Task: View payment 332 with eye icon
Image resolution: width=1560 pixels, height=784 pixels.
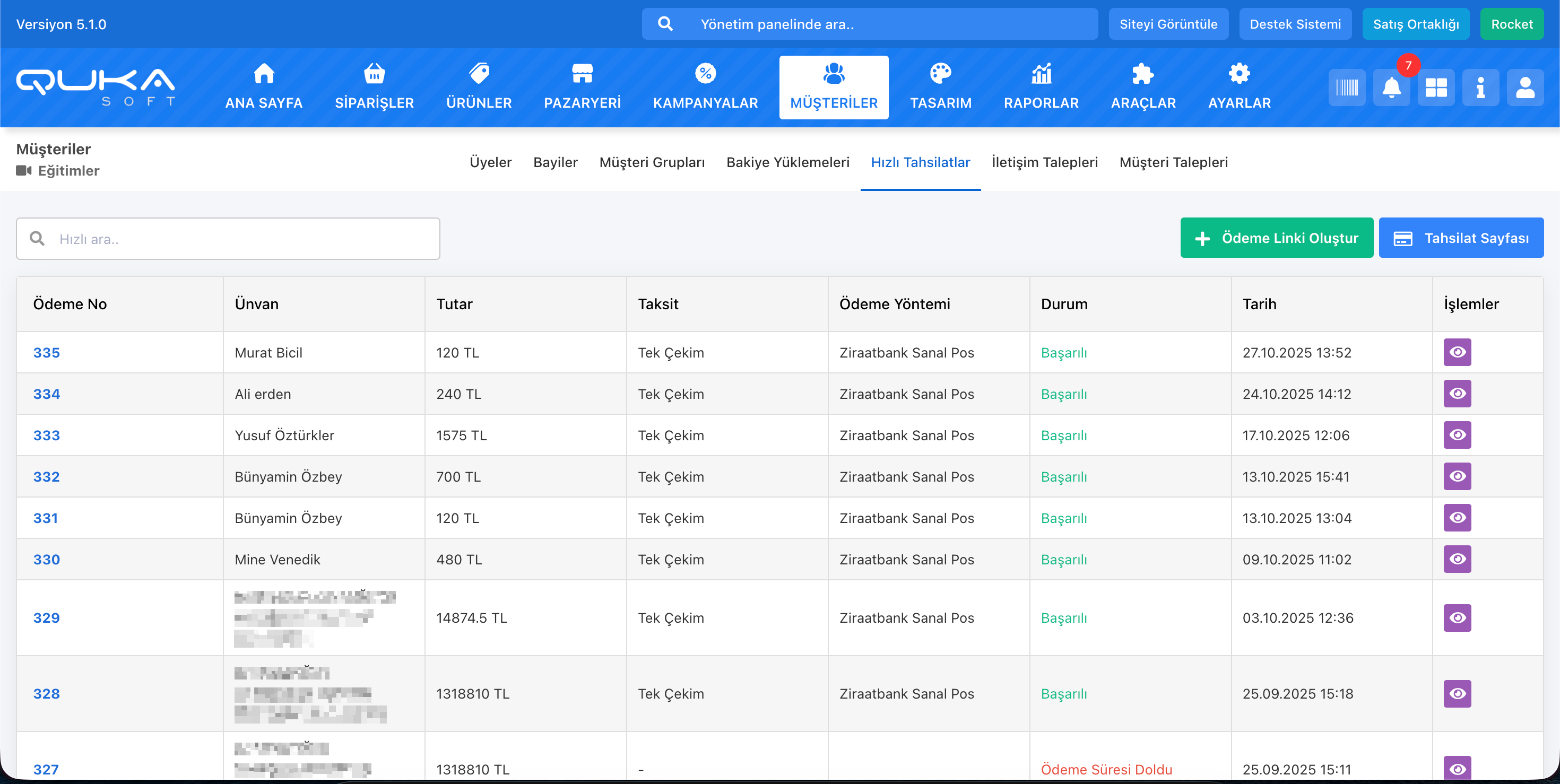Action: tap(1457, 476)
